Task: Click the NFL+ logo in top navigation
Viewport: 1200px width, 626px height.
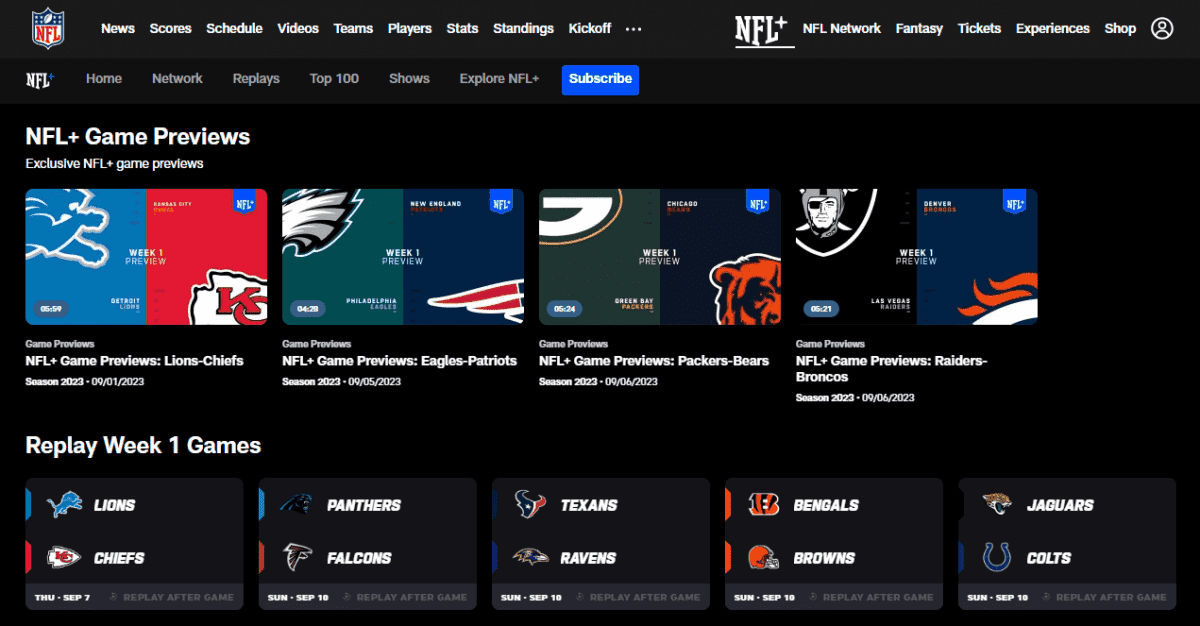Action: (x=765, y=30)
